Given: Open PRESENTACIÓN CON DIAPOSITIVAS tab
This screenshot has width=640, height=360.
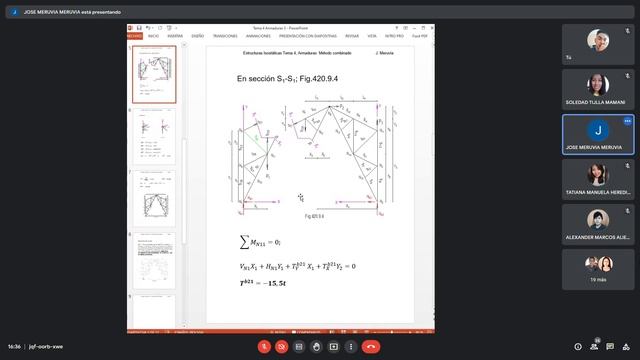Looking at the screenshot, I should click(308, 36).
